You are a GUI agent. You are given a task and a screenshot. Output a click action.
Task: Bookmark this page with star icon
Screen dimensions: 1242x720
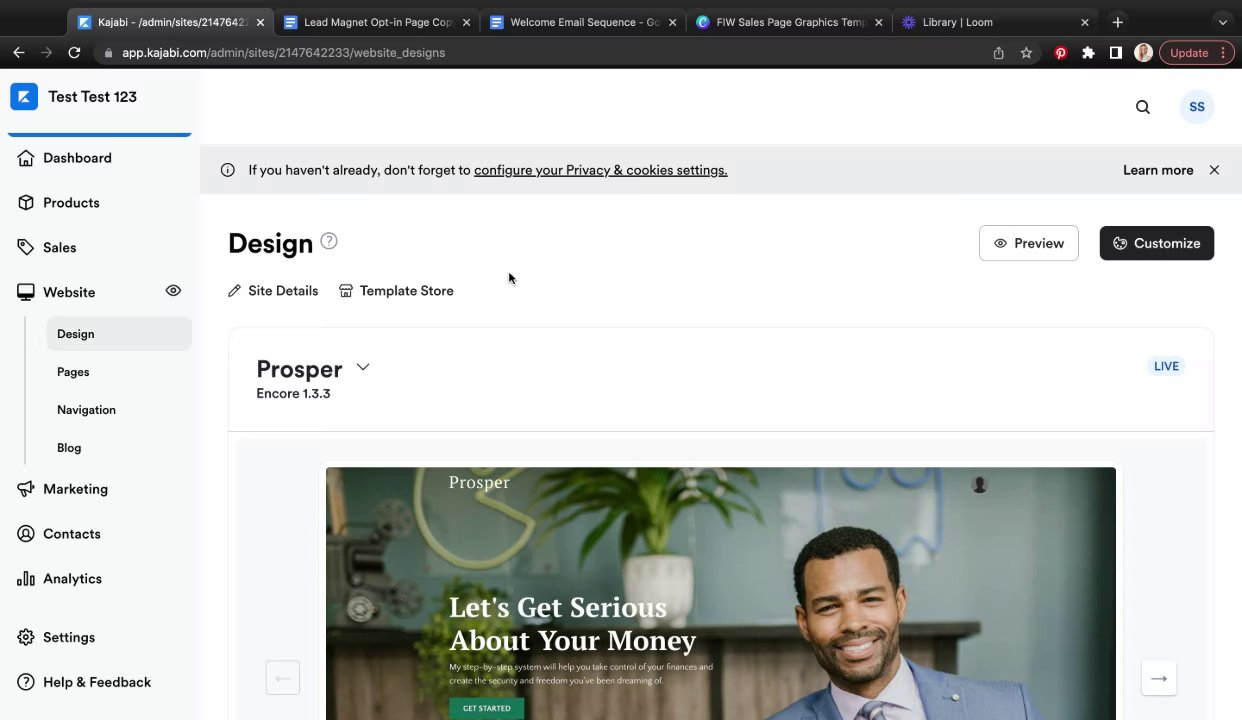click(1026, 53)
